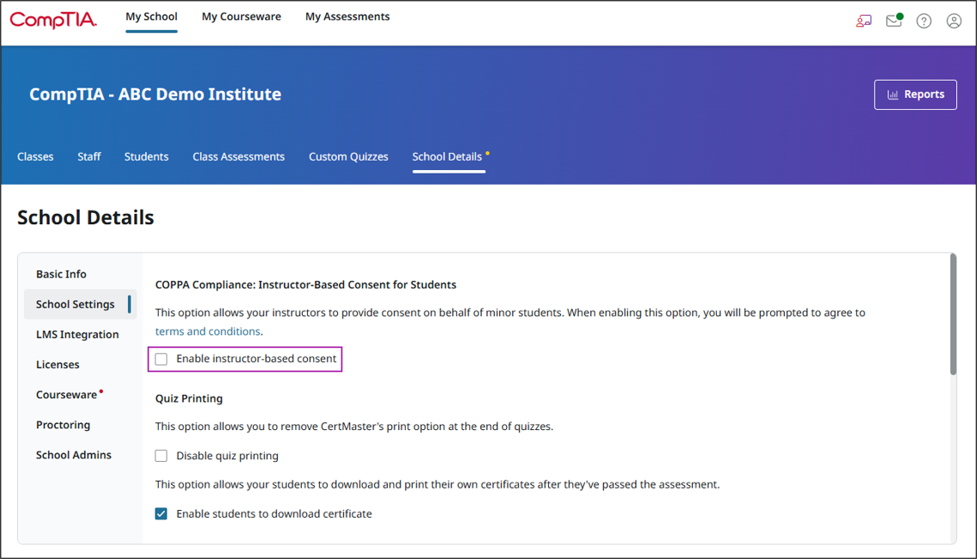The height and width of the screenshot is (559, 977).
Task: Go to the Classes tab
Action: coord(36,156)
